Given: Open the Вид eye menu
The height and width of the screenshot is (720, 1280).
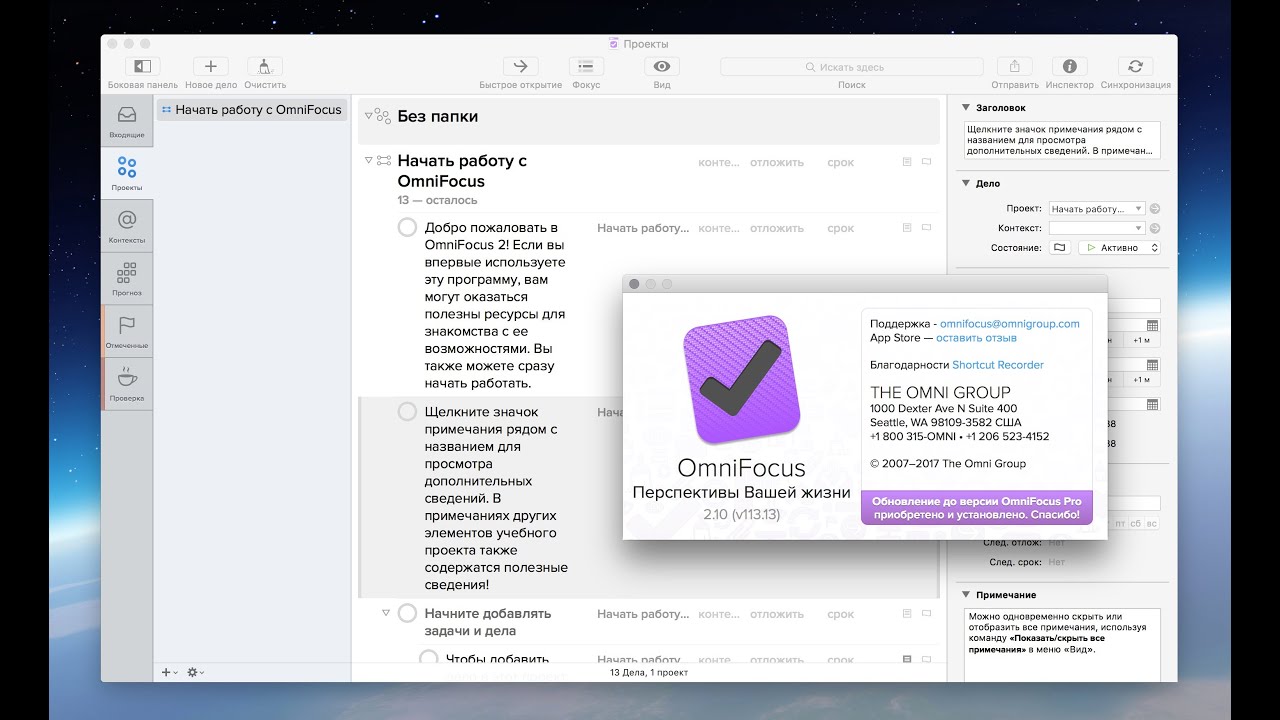Looking at the screenshot, I should coord(662,66).
